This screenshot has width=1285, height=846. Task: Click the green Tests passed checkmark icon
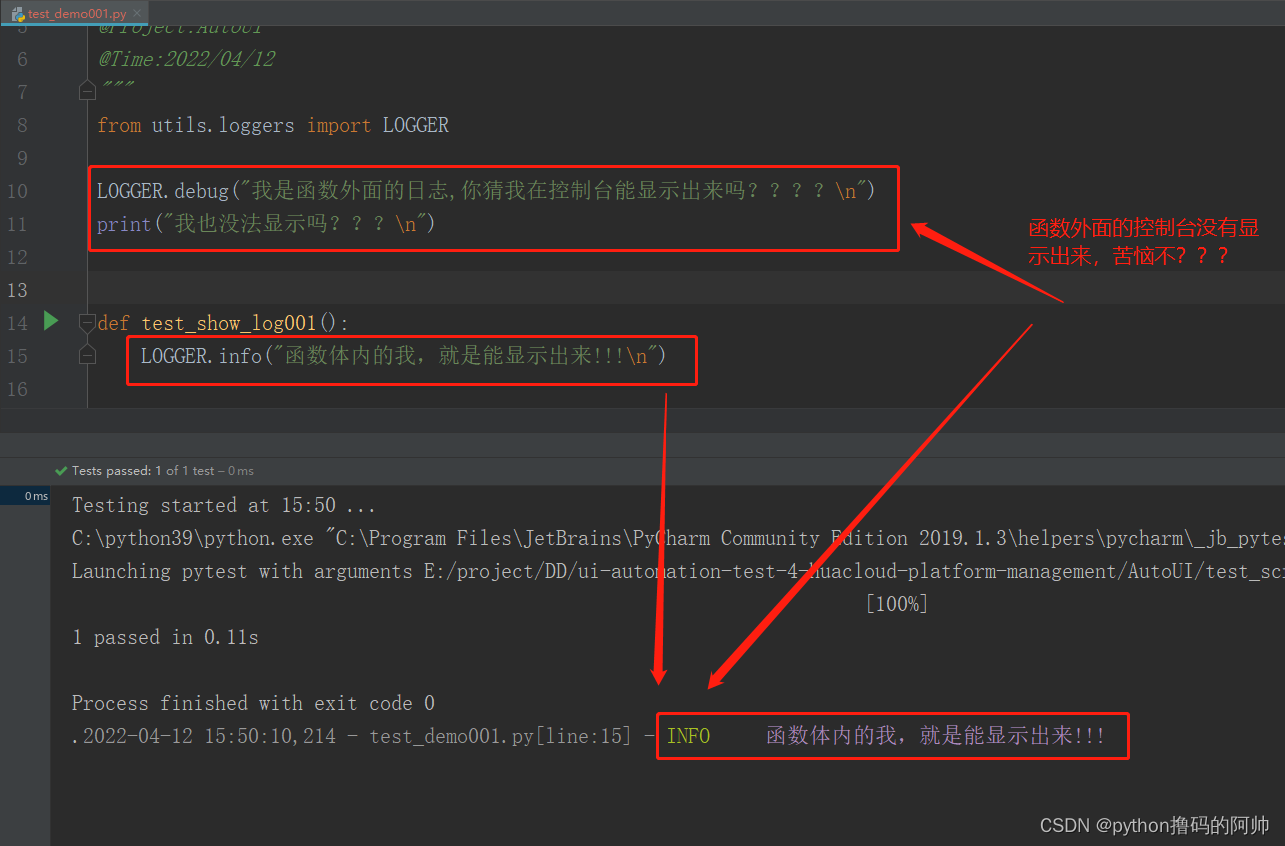pyautogui.click(x=62, y=471)
